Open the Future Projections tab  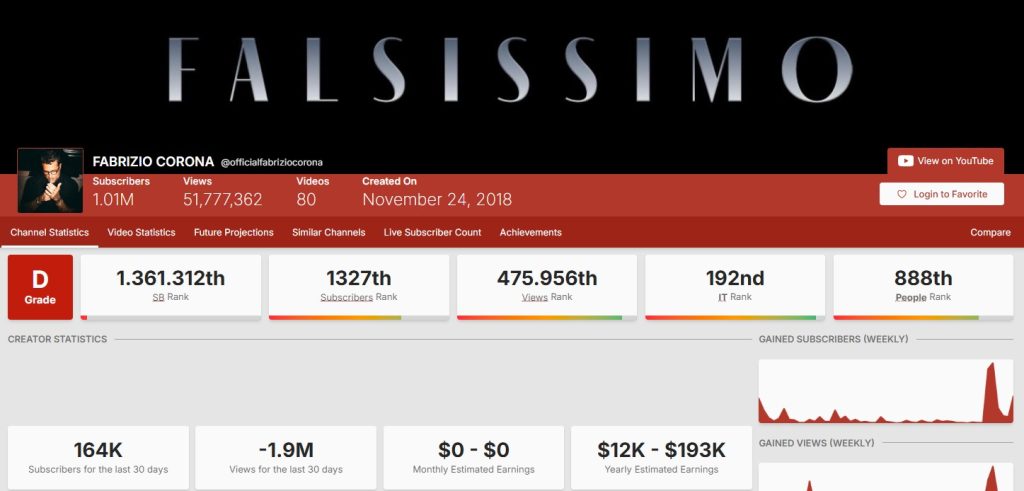tap(234, 233)
